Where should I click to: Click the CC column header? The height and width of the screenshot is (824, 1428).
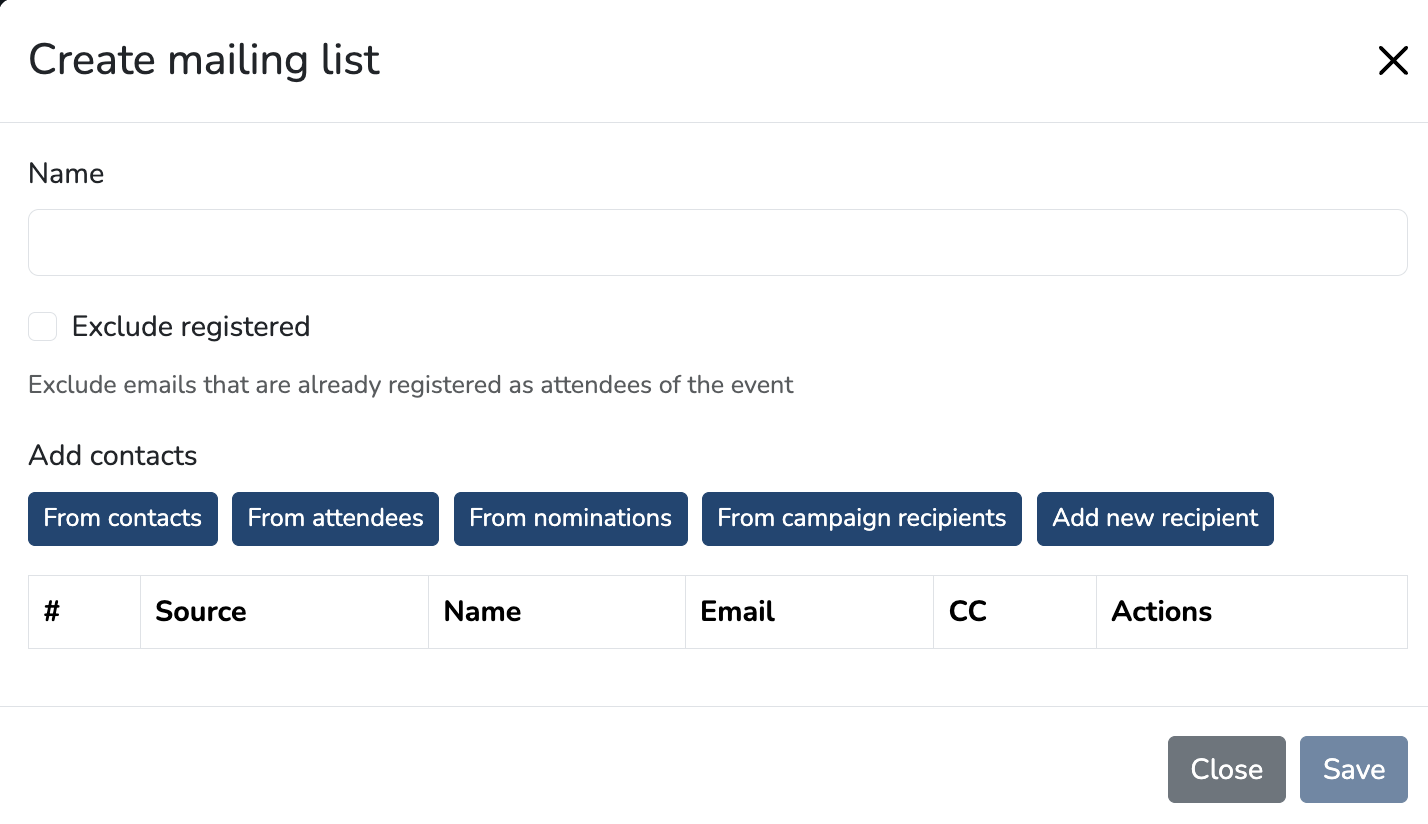967,611
